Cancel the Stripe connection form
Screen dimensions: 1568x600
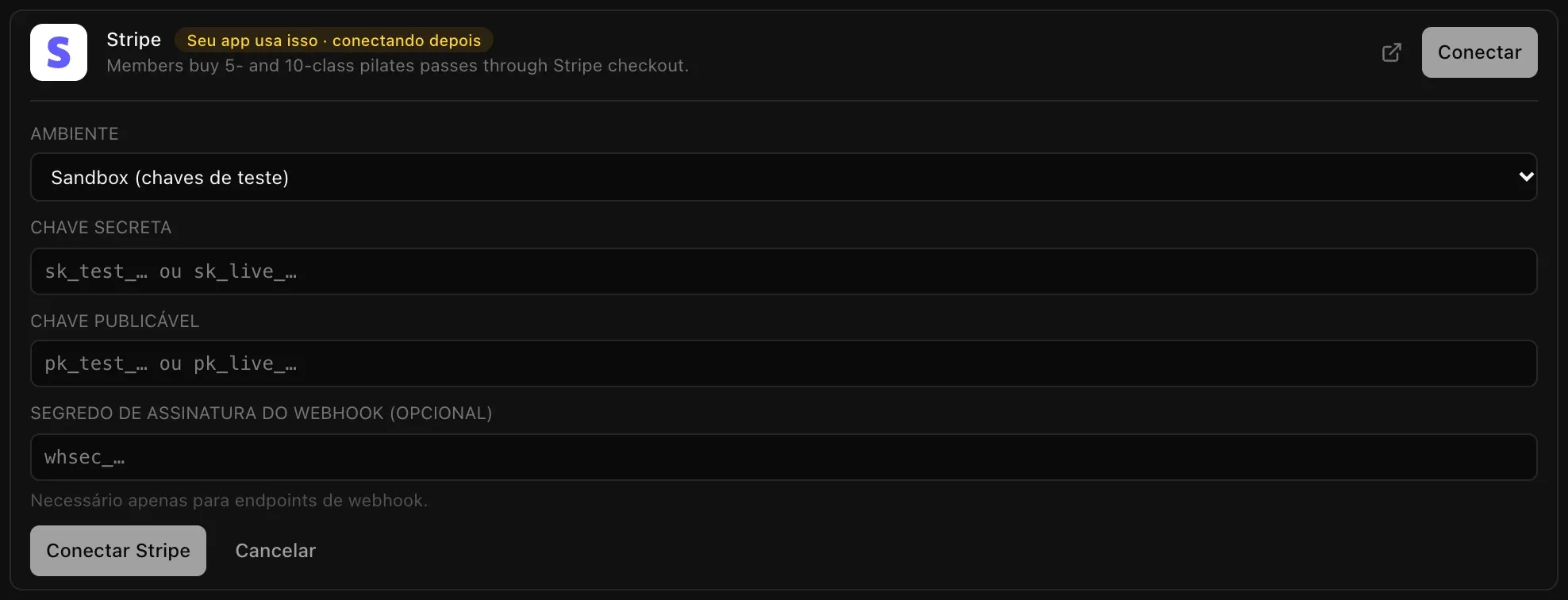tap(275, 551)
